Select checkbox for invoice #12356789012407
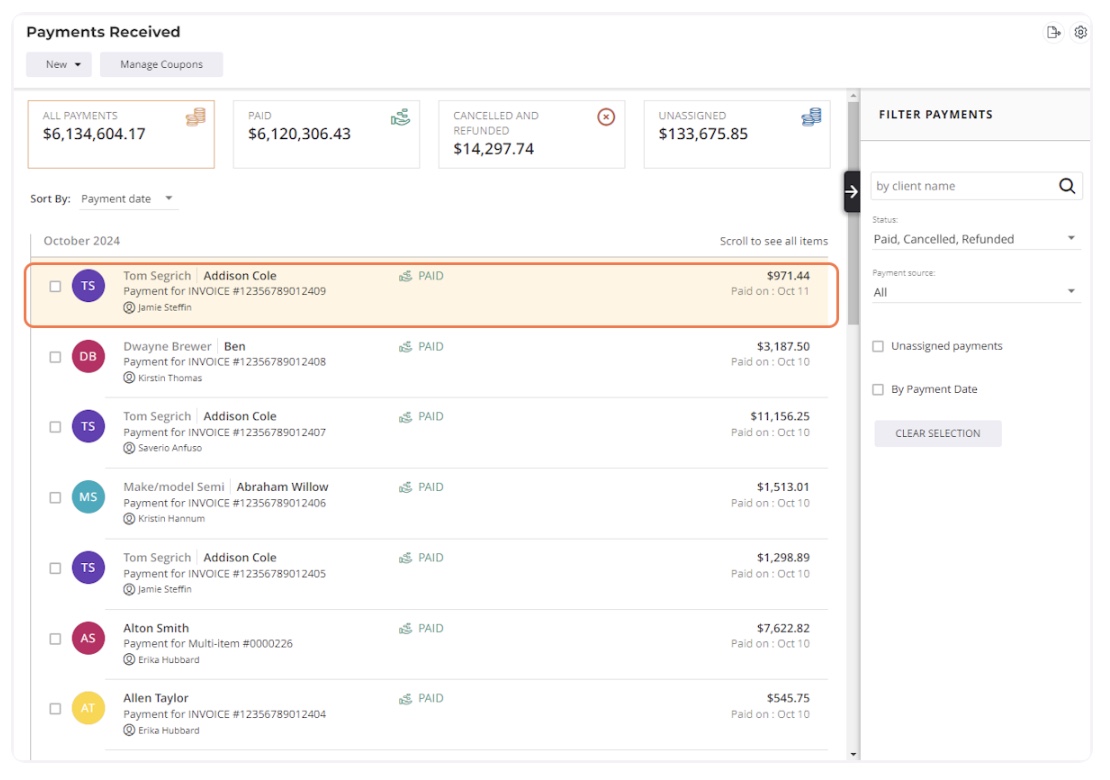This screenshot has width=1110, height=780. pos(55,427)
